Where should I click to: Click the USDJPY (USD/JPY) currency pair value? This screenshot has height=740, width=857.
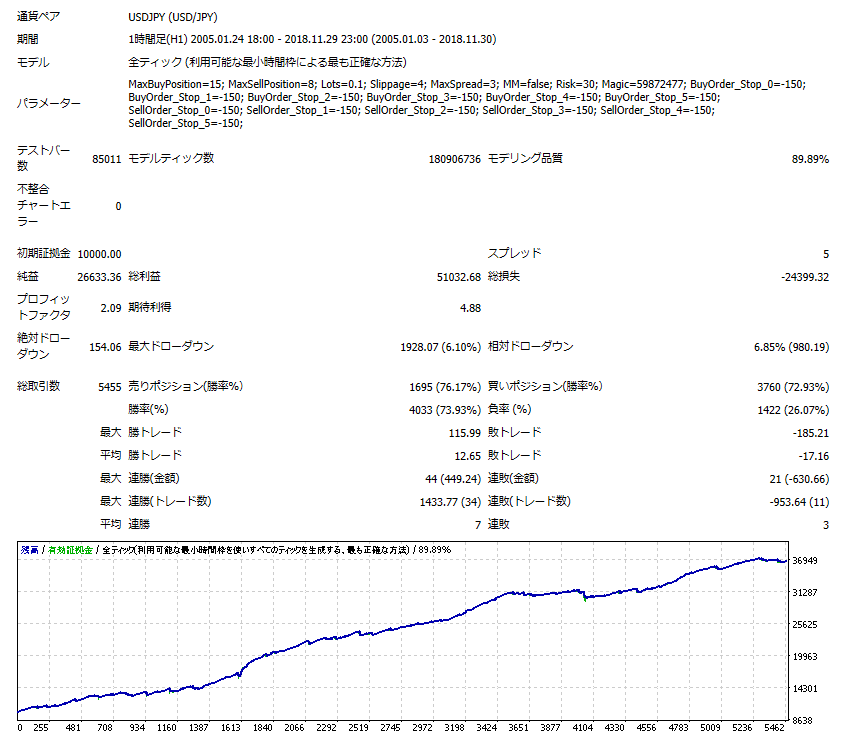pos(173,17)
